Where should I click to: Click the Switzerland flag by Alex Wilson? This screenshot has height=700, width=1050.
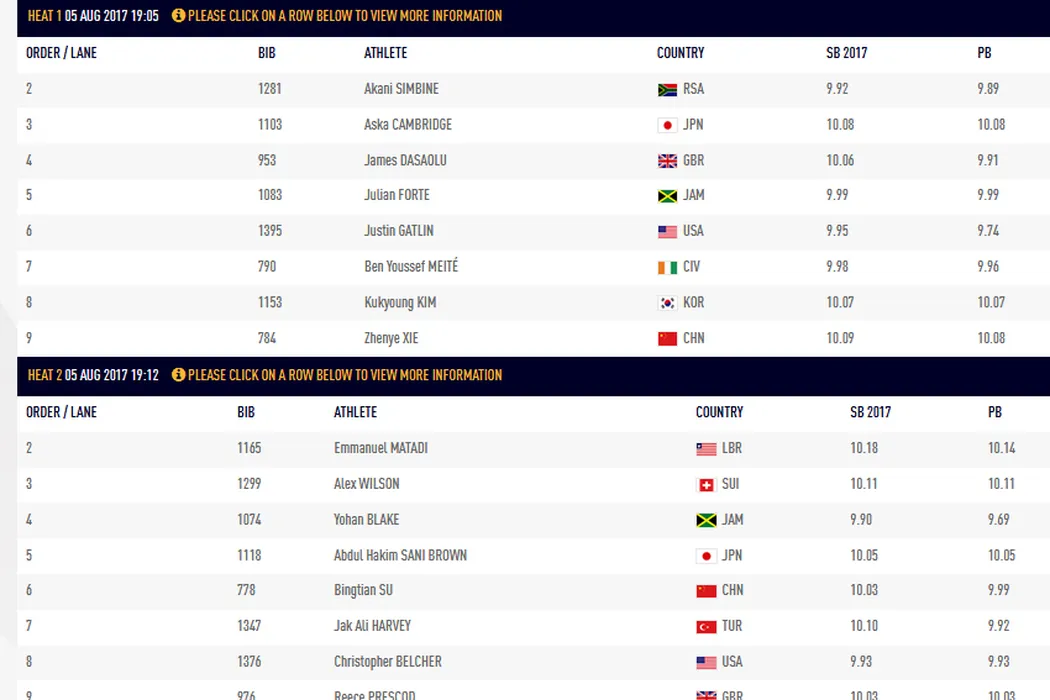tap(706, 485)
